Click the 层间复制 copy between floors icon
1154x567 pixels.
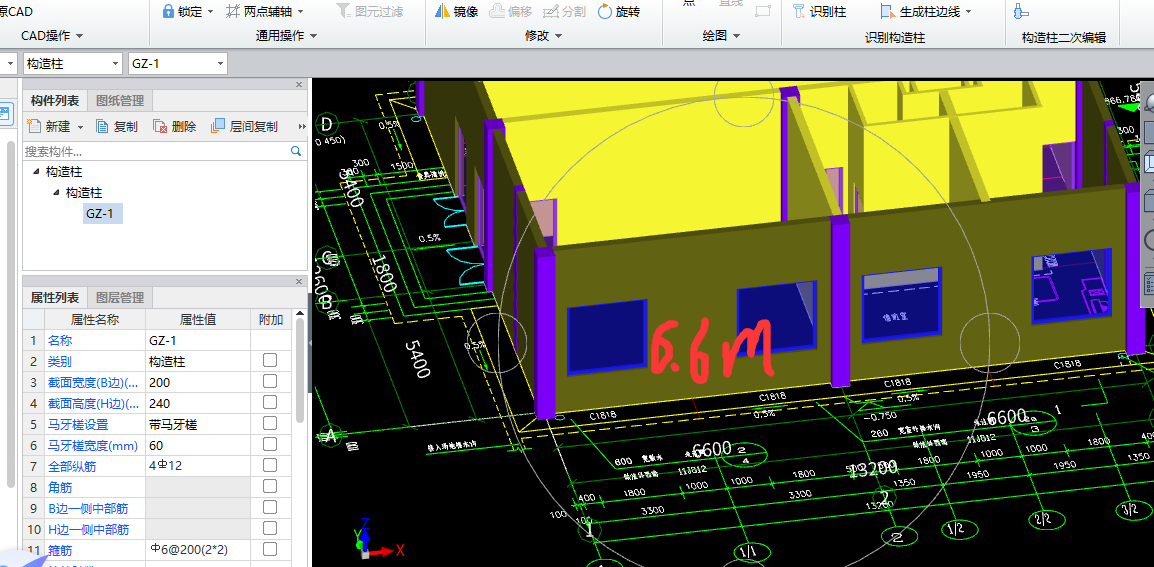click(x=217, y=127)
